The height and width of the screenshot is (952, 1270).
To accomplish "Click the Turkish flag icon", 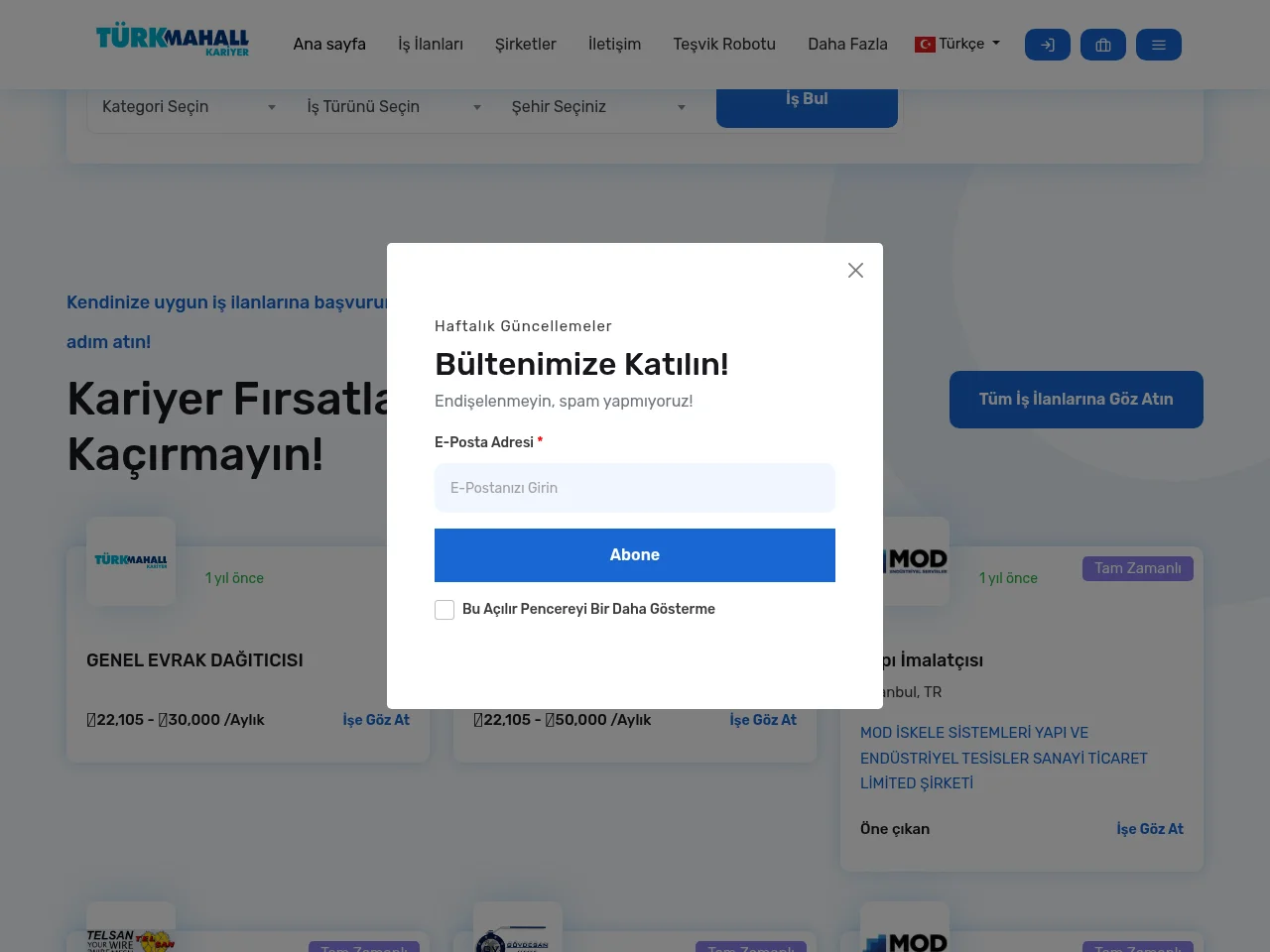I will [925, 45].
